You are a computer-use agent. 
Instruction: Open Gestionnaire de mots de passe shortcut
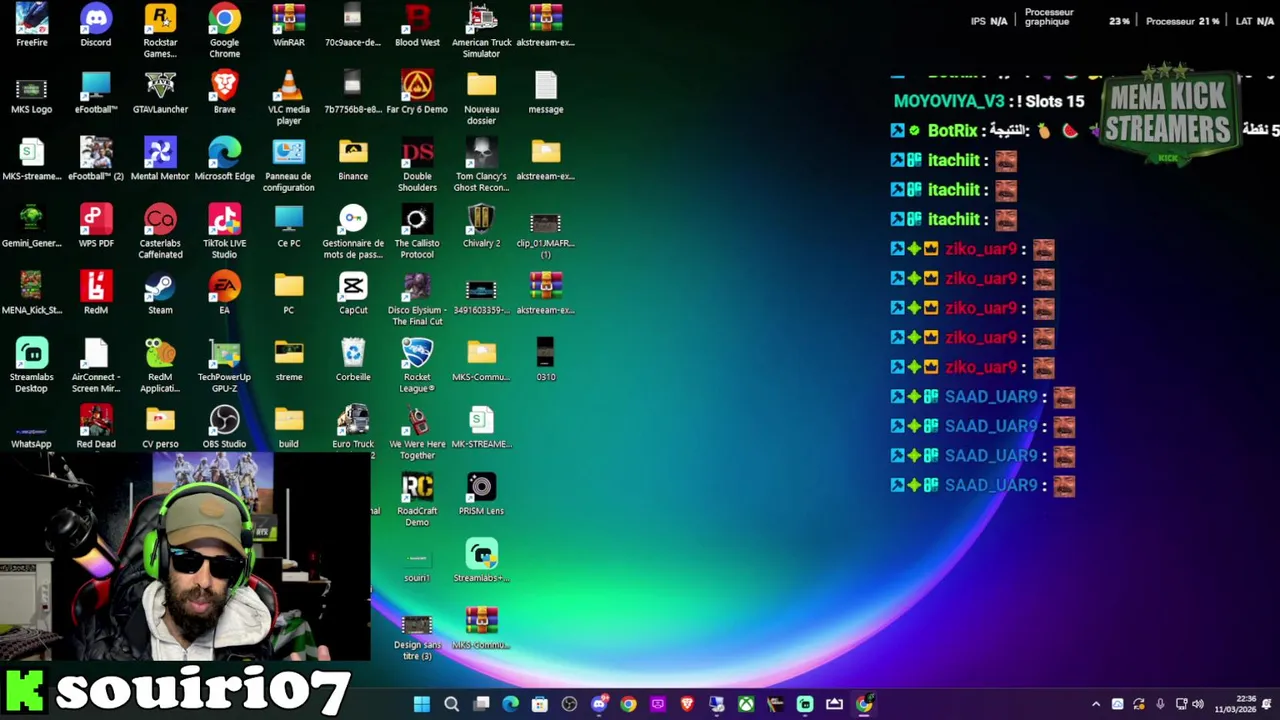tap(353, 231)
